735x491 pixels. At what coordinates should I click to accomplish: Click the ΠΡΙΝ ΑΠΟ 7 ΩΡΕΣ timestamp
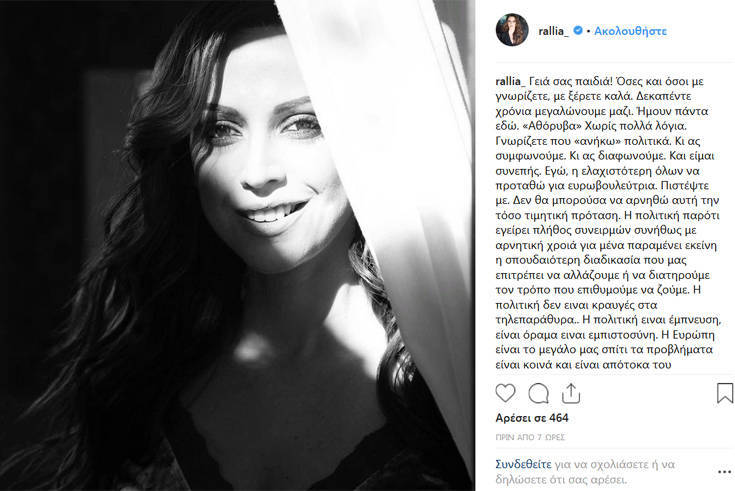point(530,437)
